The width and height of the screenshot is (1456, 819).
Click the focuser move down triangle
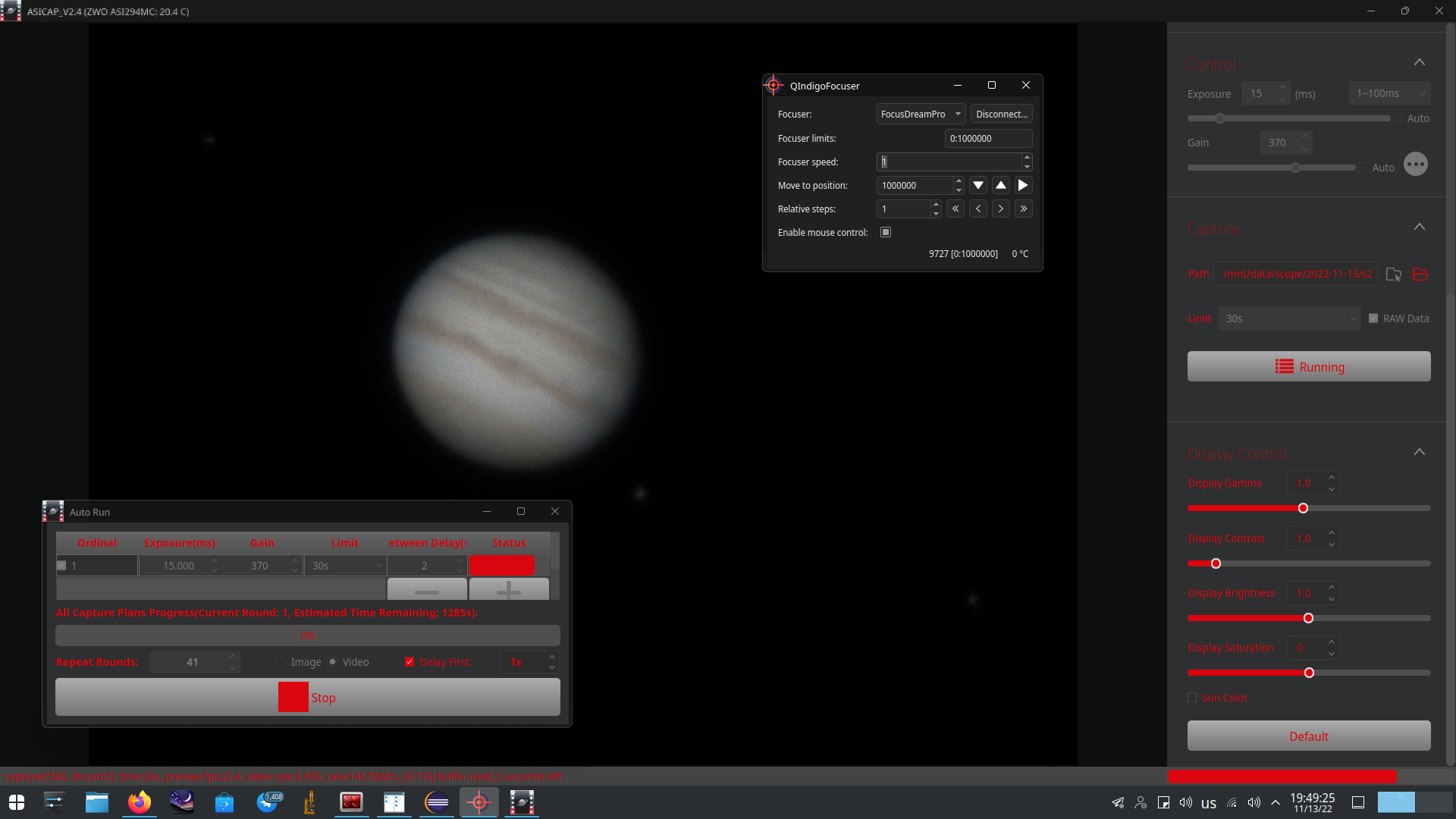978,186
